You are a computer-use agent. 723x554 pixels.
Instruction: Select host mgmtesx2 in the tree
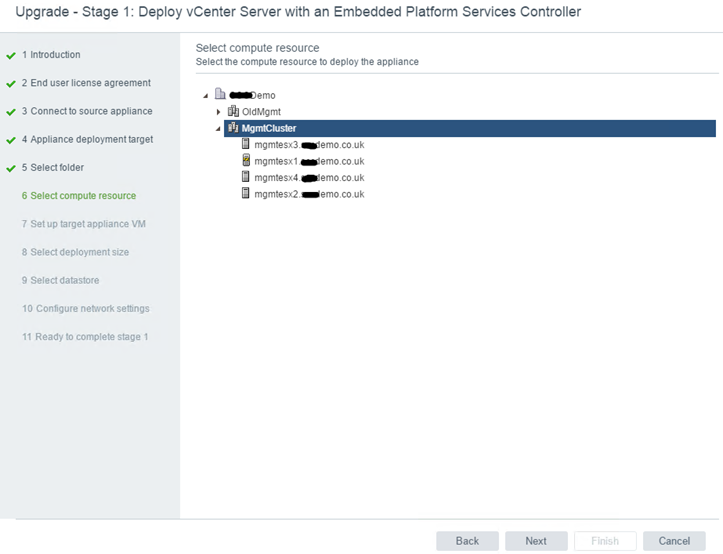309,194
